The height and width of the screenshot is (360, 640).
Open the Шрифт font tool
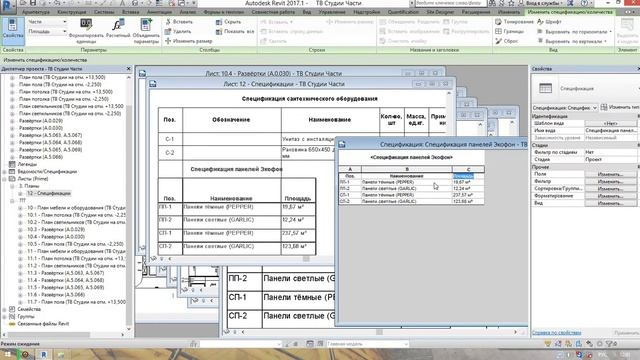[549, 22]
